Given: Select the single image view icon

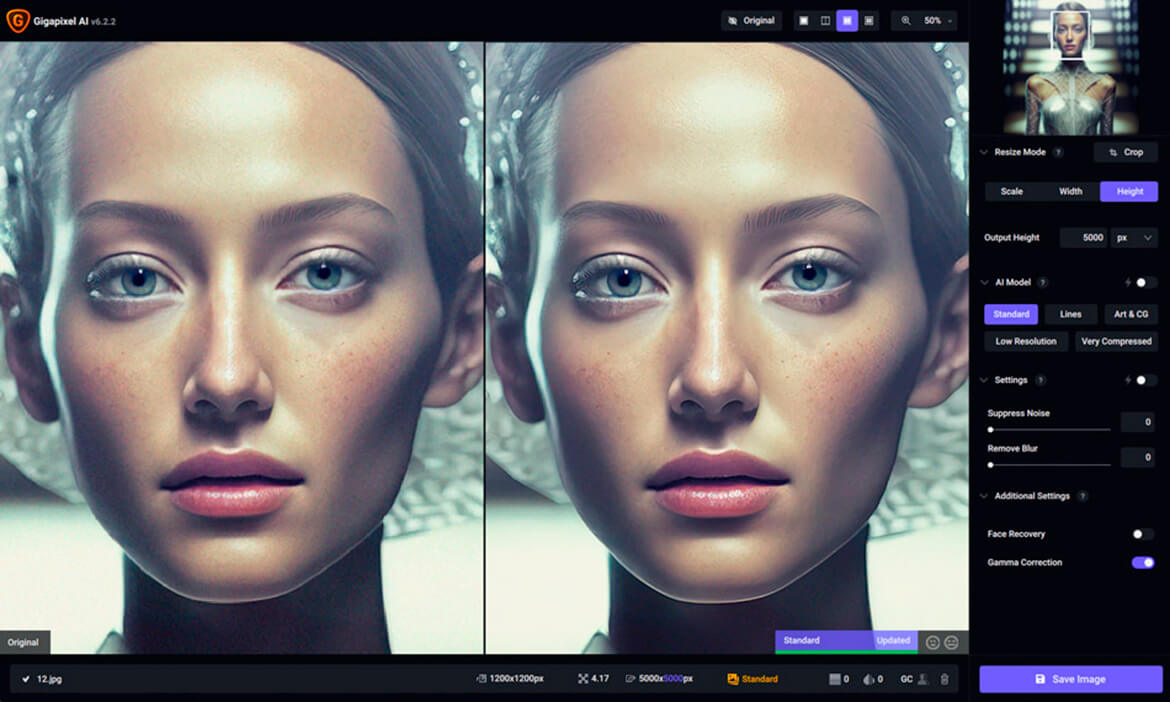Looking at the screenshot, I should pos(803,21).
